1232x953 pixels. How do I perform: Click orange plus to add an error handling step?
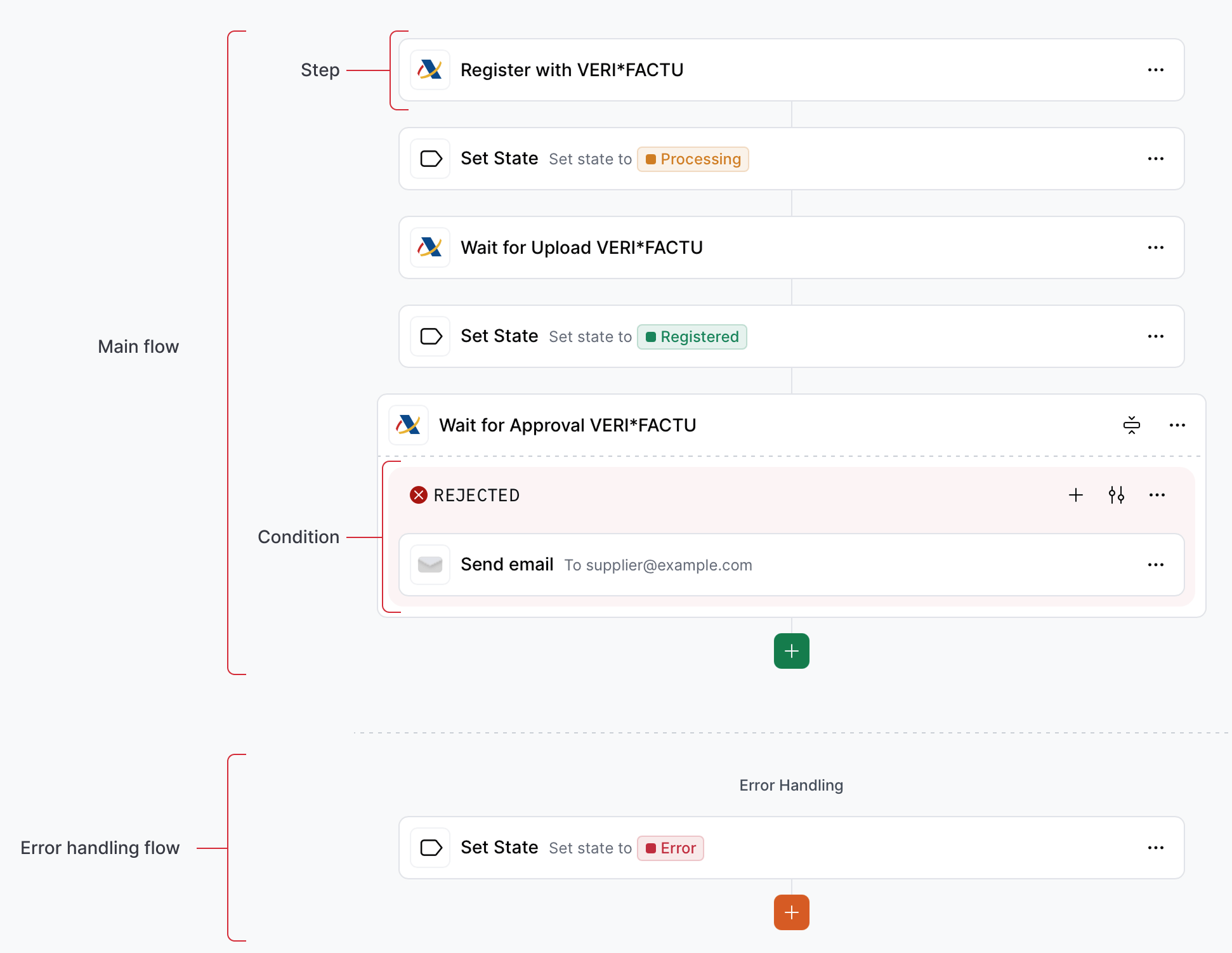[x=791, y=912]
